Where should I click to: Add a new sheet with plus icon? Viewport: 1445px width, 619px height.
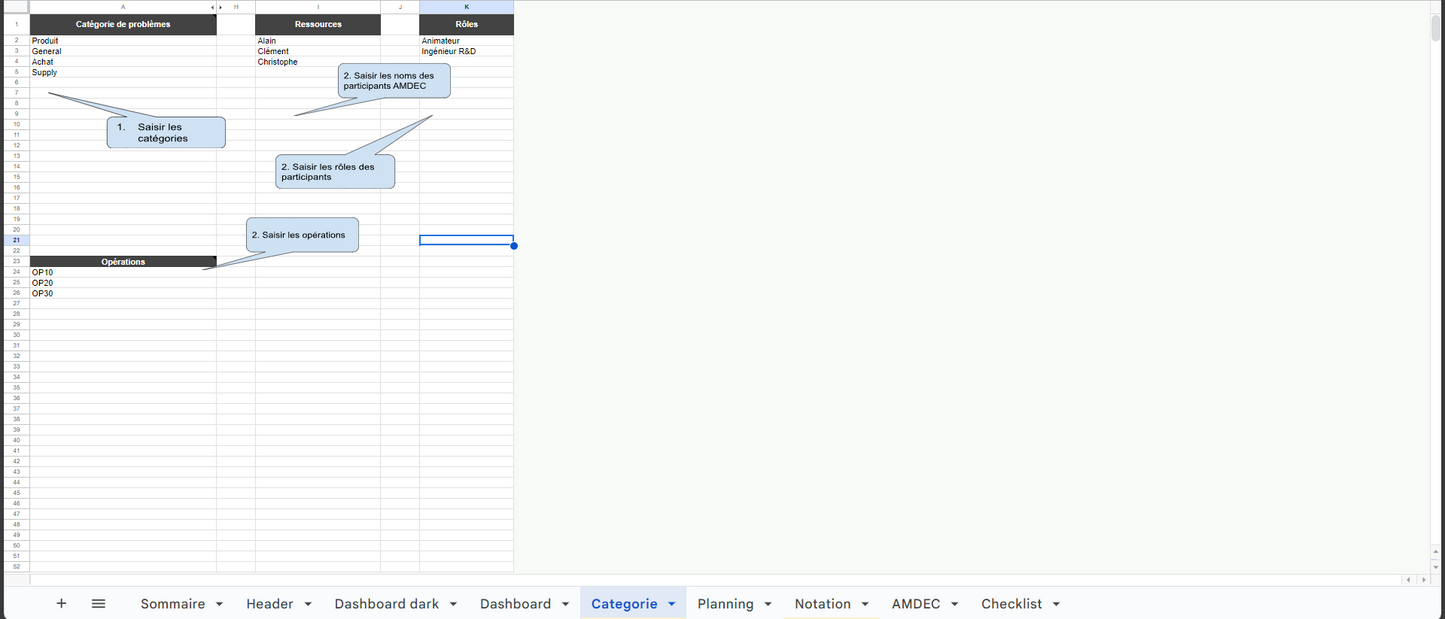61,603
